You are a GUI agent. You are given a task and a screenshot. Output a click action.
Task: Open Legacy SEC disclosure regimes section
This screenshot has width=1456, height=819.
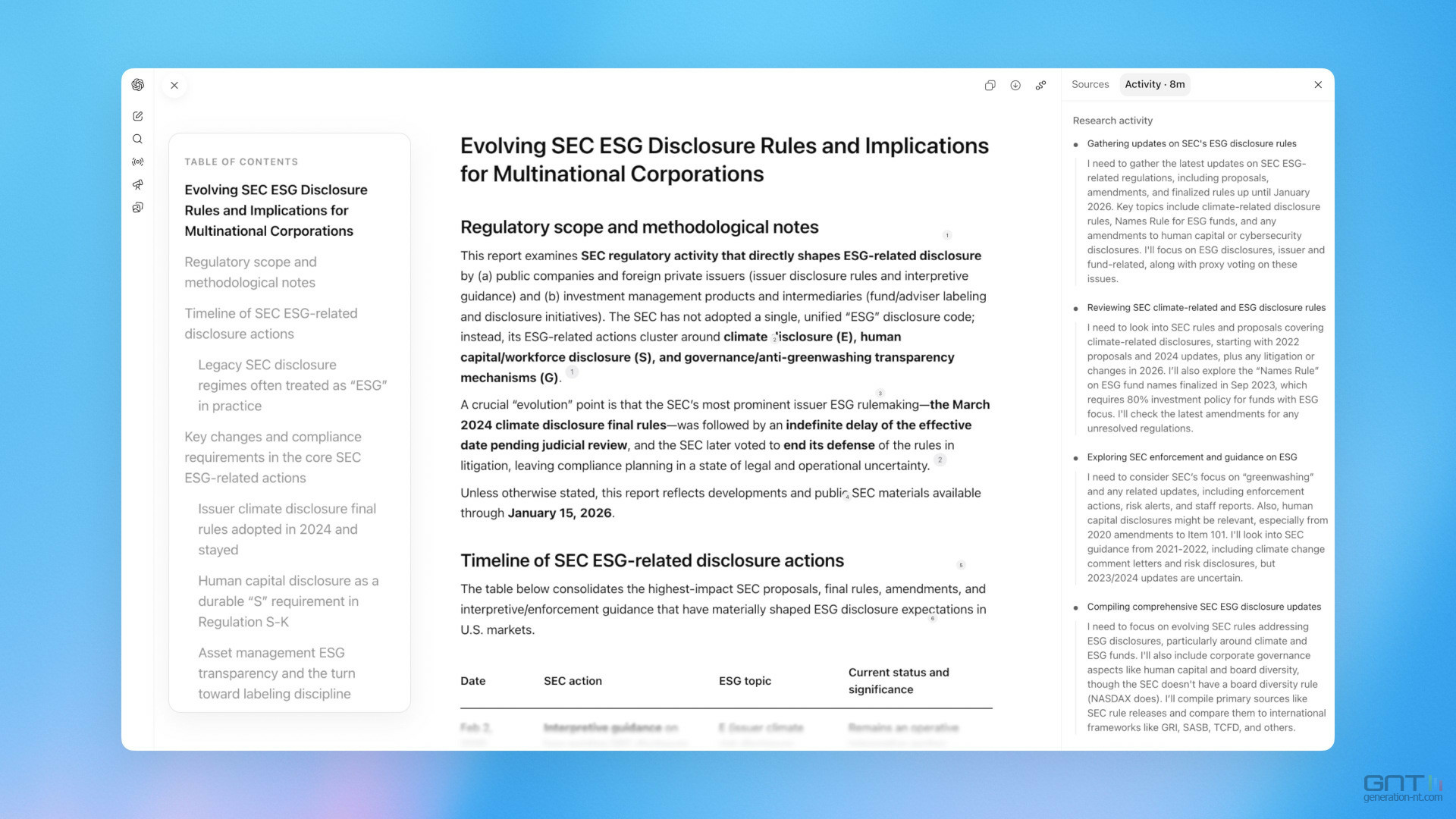tap(292, 385)
